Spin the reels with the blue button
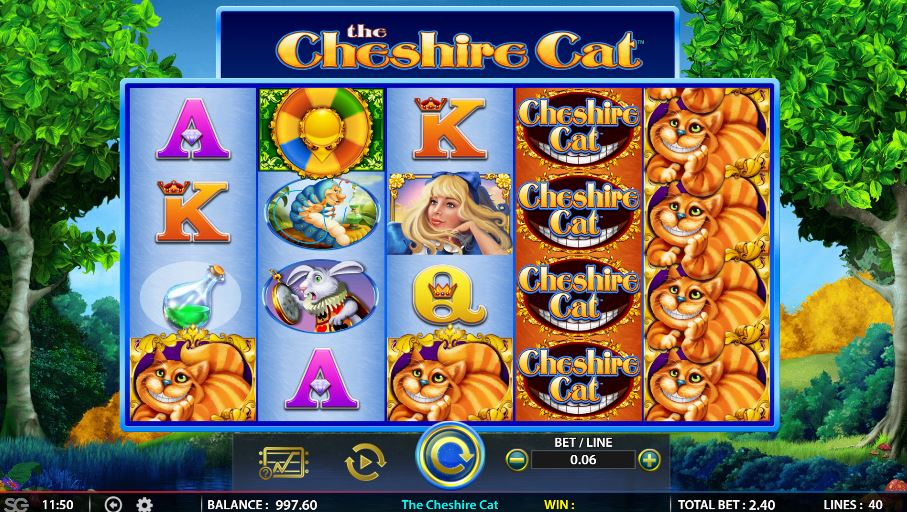The image size is (907, 512). click(450, 456)
